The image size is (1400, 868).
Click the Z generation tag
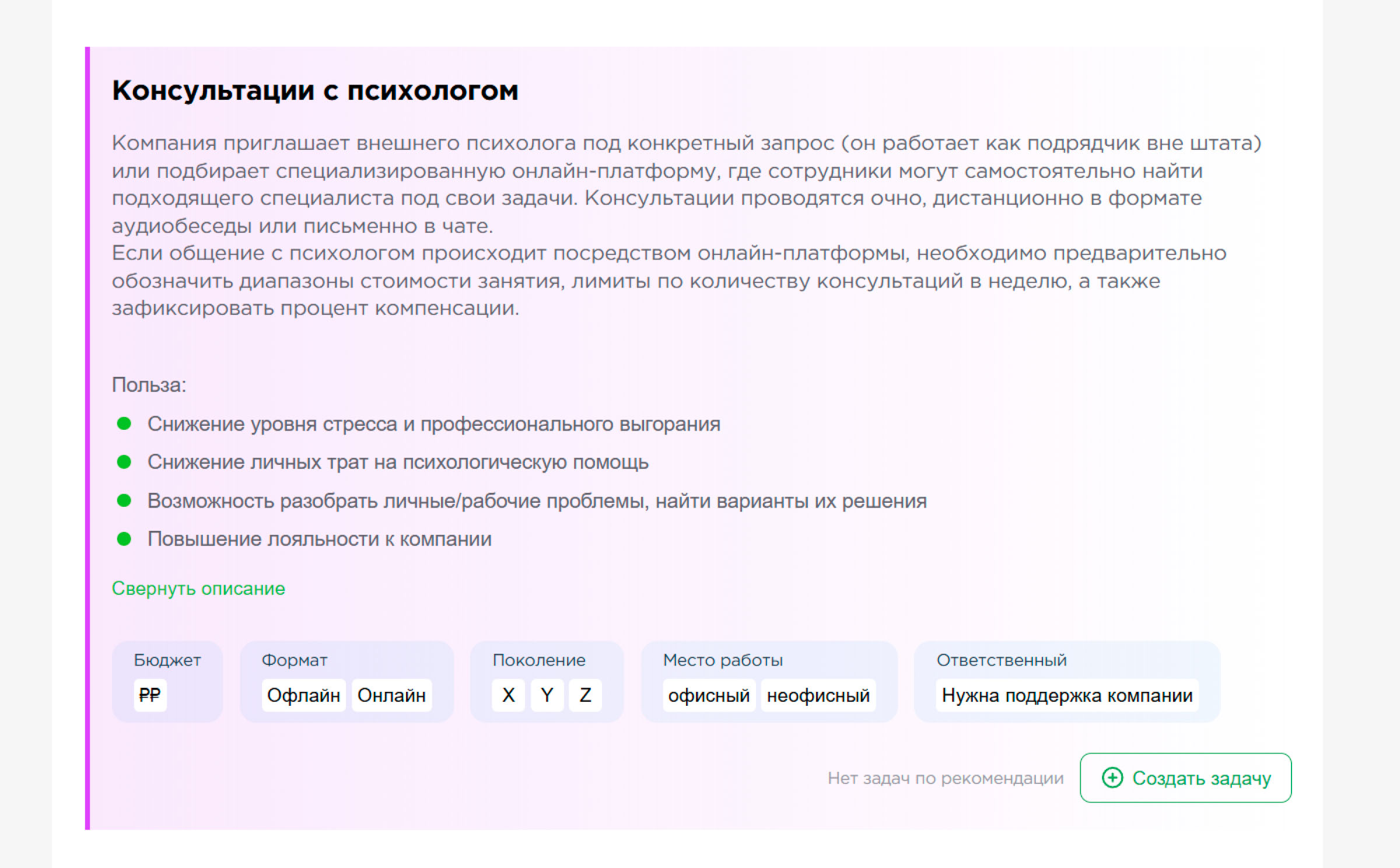click(585, 695)
